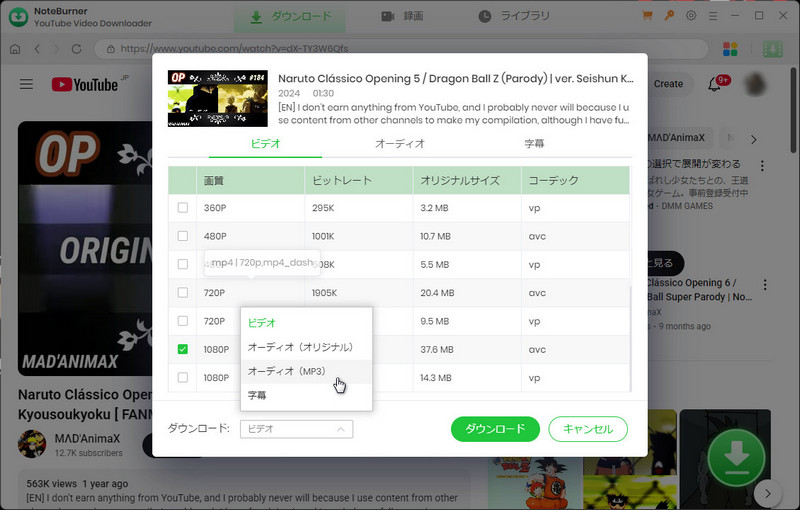
Task: Reload the page with refresh icon
Action: 77,49
